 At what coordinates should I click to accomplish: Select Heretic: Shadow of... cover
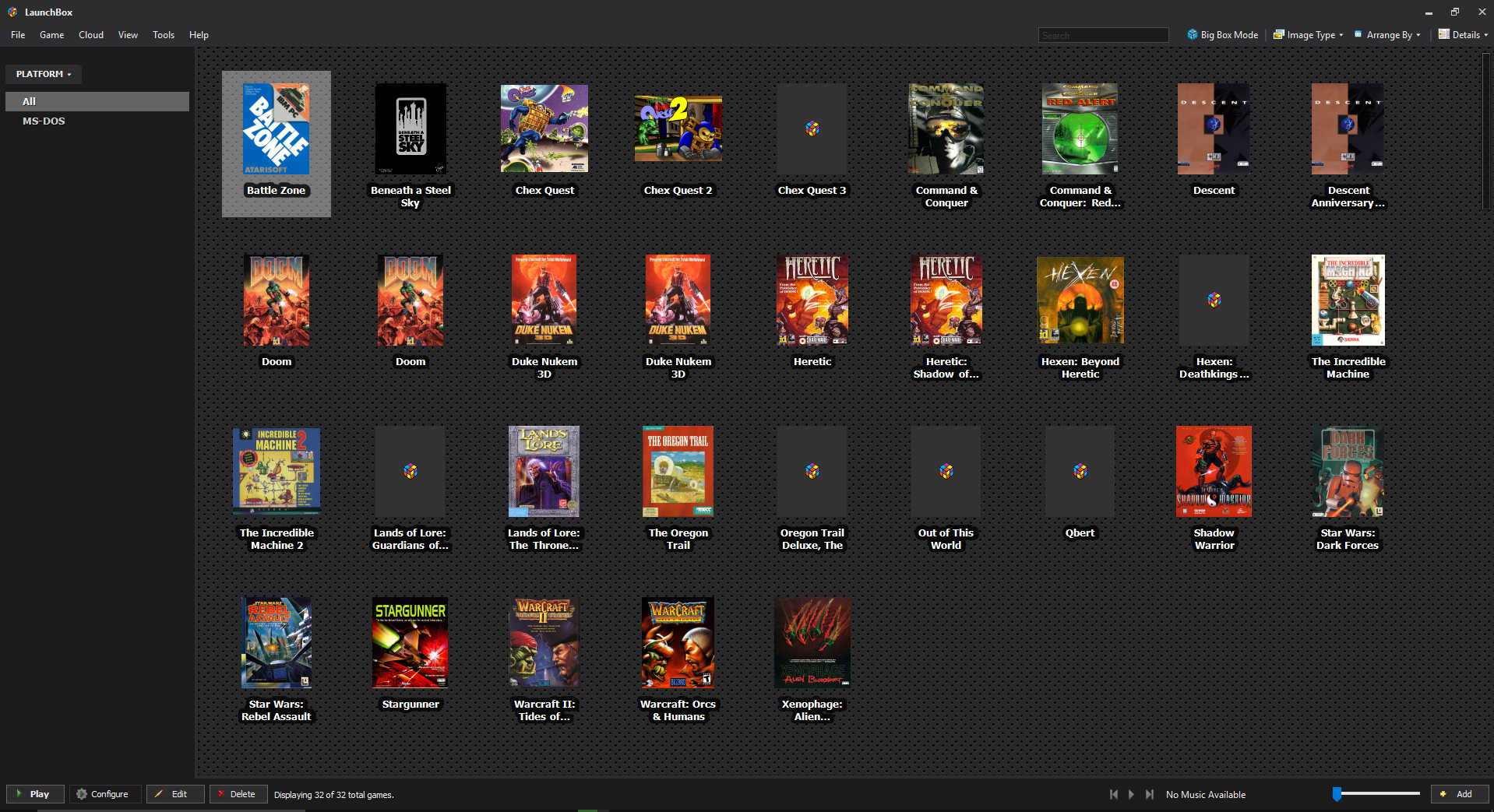946,301
